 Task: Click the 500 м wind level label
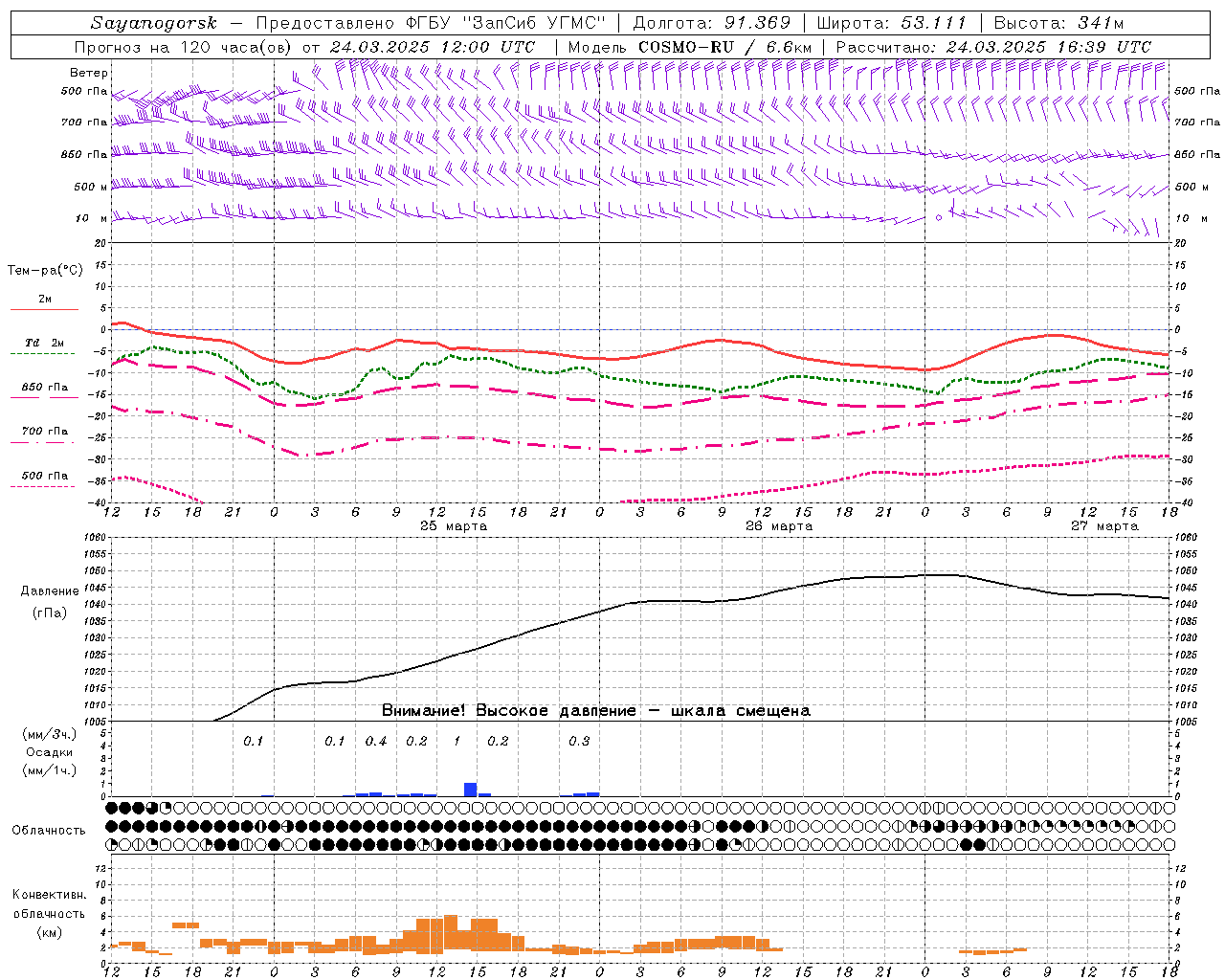coord(89,187)
